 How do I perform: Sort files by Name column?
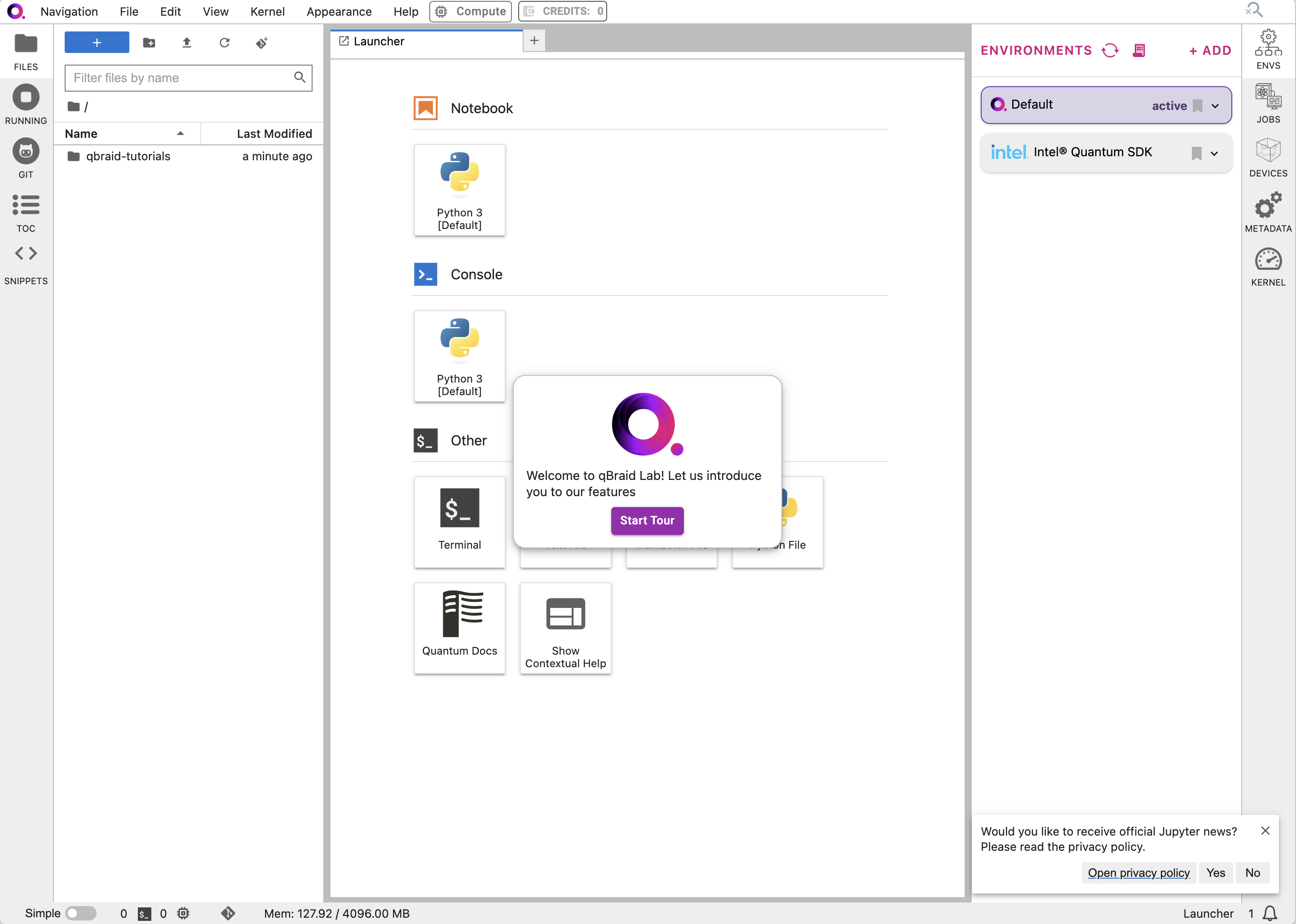(x=127, y=134)
